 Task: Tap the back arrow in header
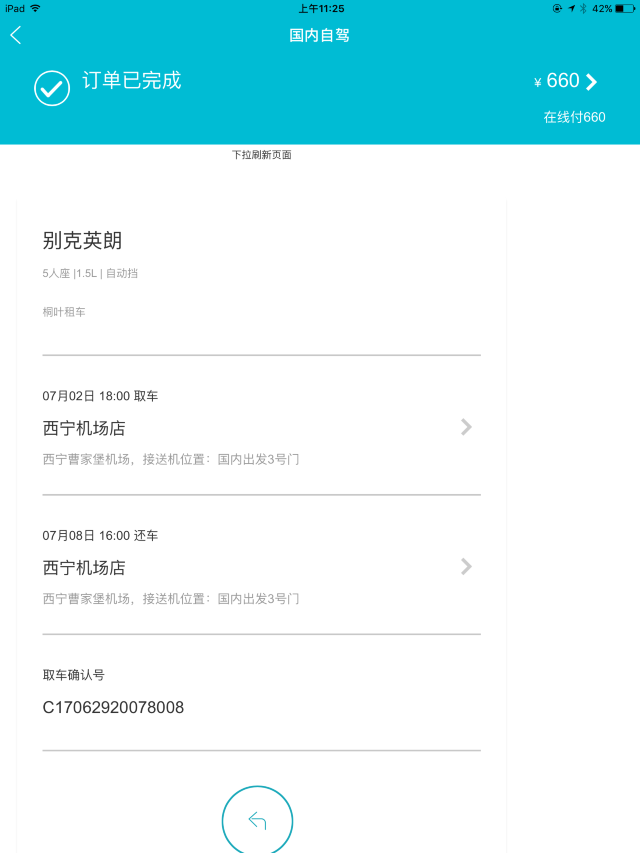tap(16, 35)
